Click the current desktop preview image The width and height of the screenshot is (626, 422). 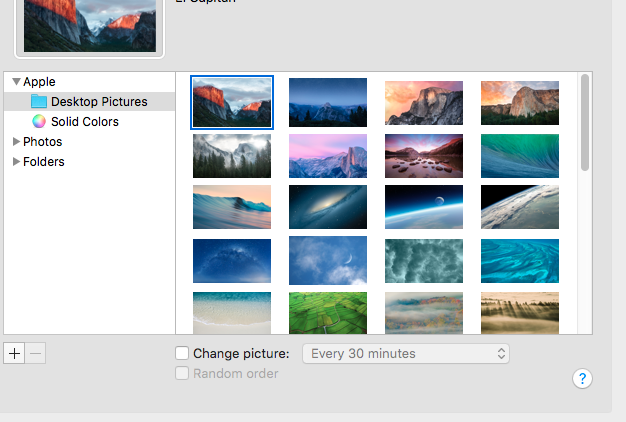[x=90, y=26]
